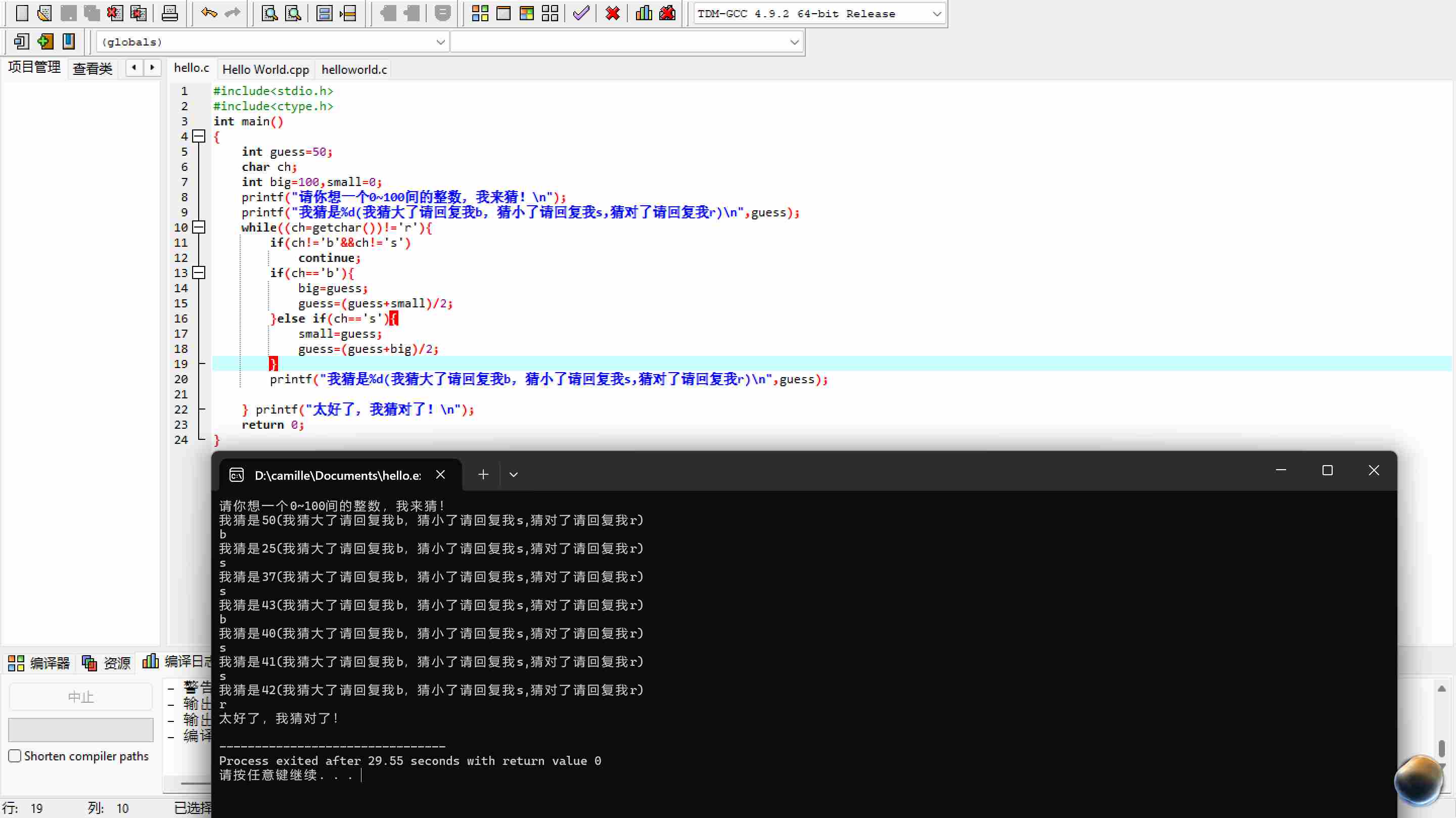Image resolution: width=1456 pixels, height=818 pixels.
Task: Click the Compile icon with four colored squares
Action: coord(480,13)
